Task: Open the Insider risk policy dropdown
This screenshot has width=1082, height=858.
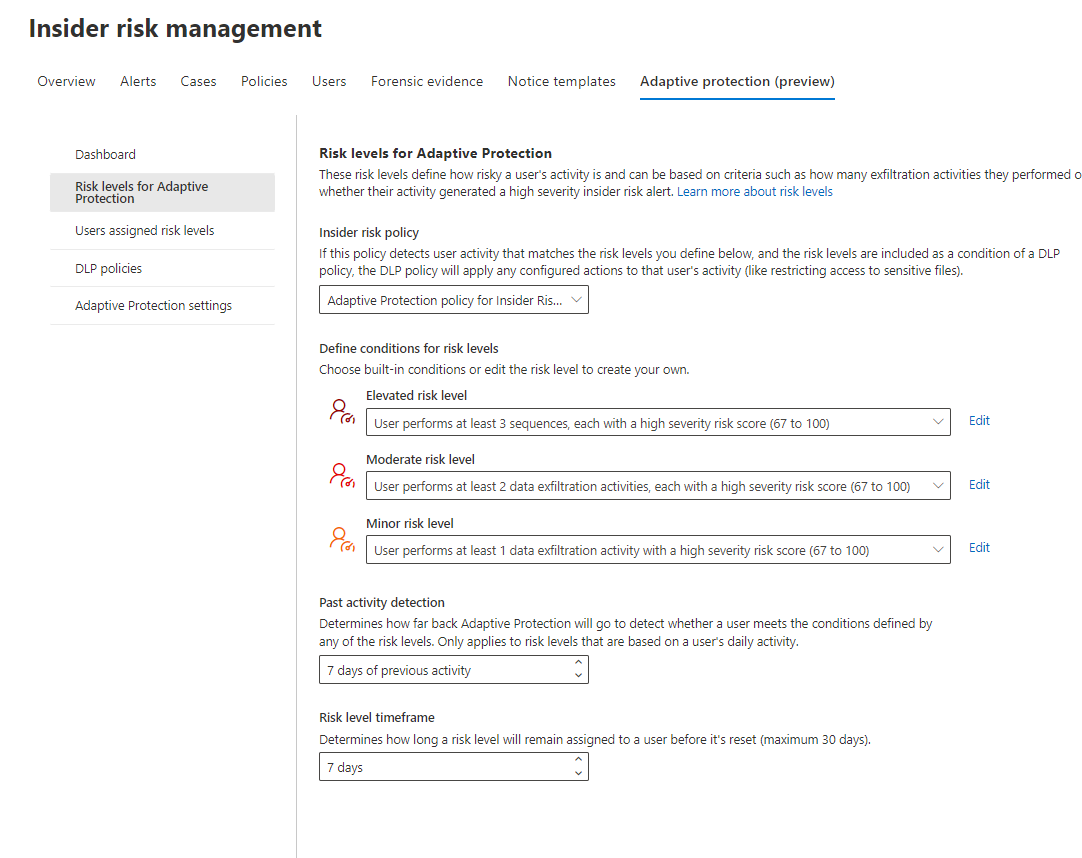Action: click(x=453, y=300)
